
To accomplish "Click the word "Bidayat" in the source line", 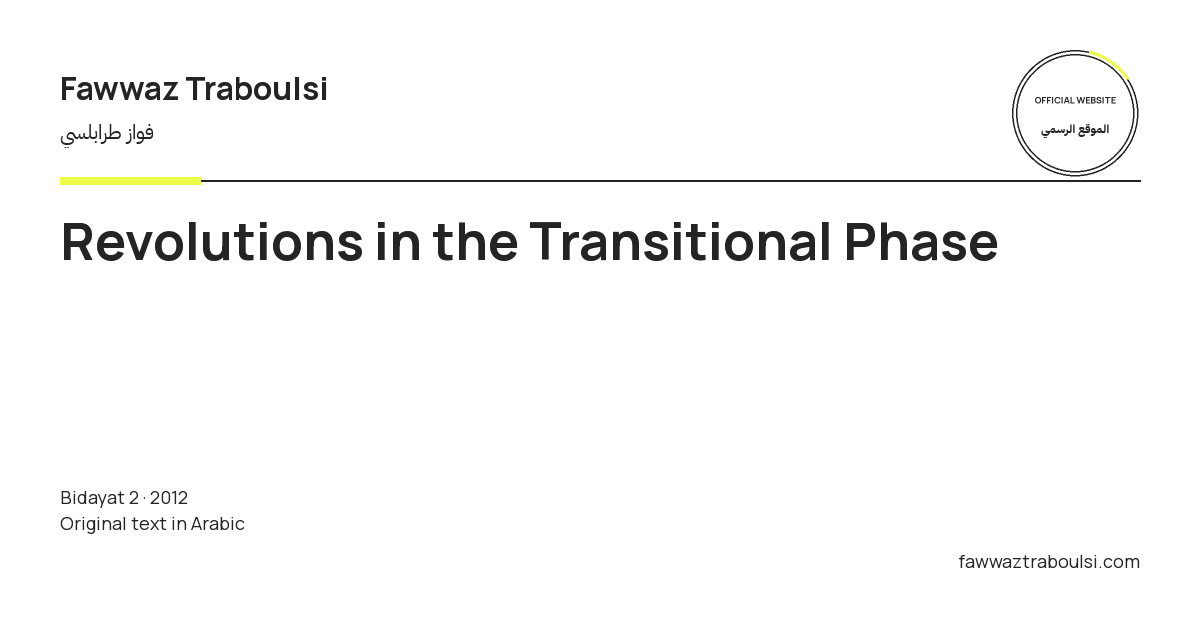I will 92,498.
